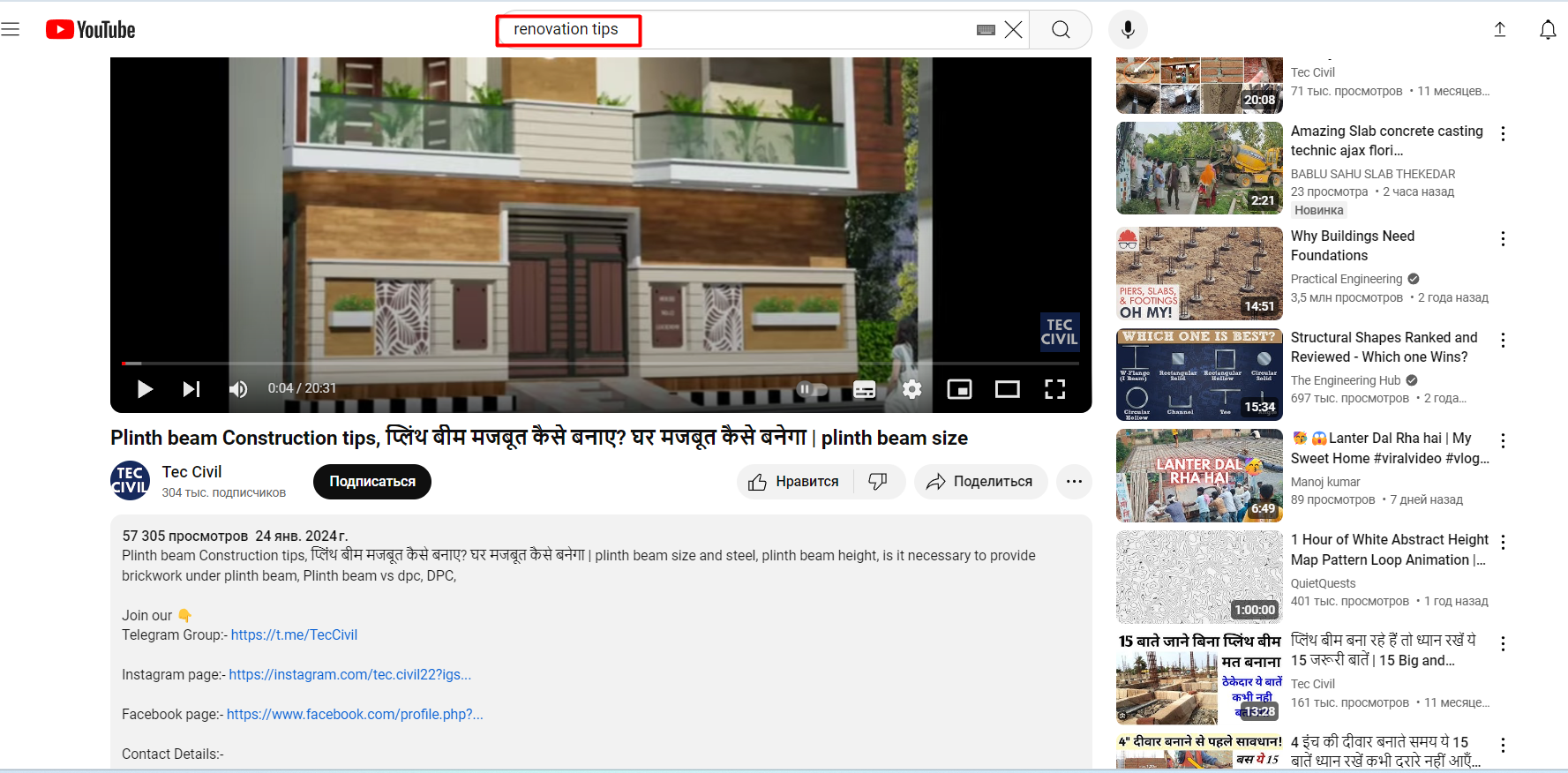The image size is (1568, 773).
Task: Open BABLU SAHU SLAB THEKEDAR channel
Action: click(x=1373, y=175)
